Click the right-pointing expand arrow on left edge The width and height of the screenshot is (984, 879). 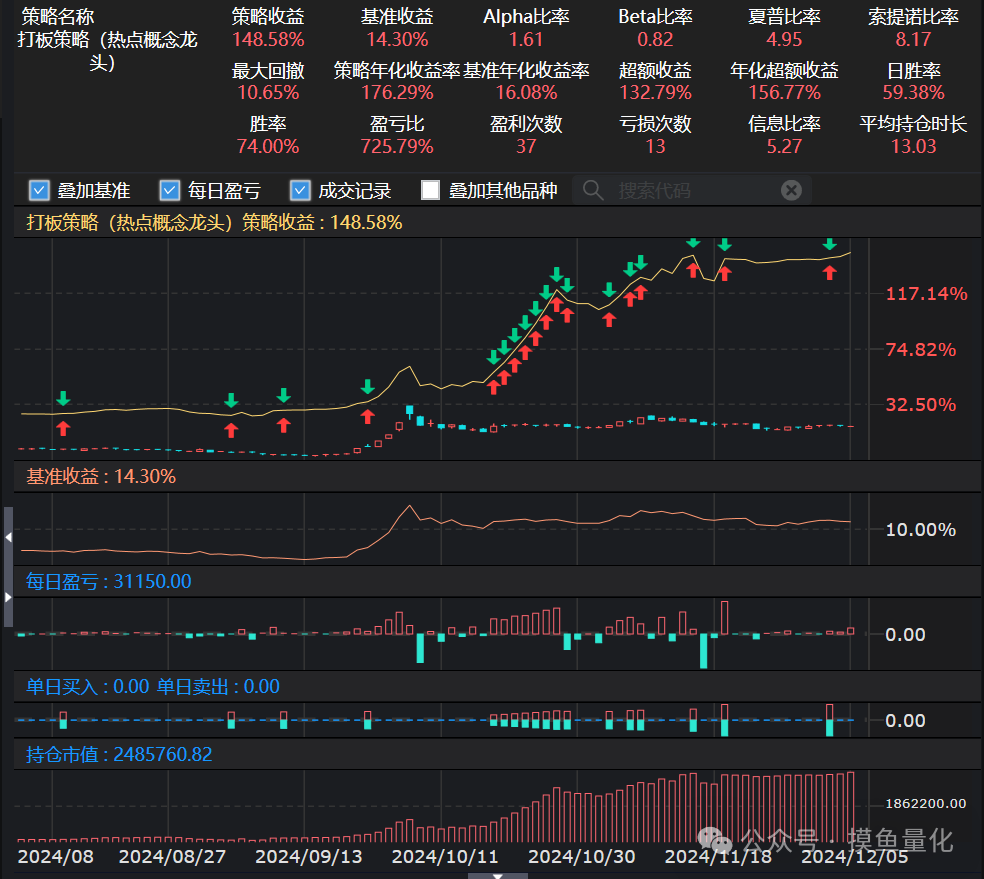(x=8, y=597)
